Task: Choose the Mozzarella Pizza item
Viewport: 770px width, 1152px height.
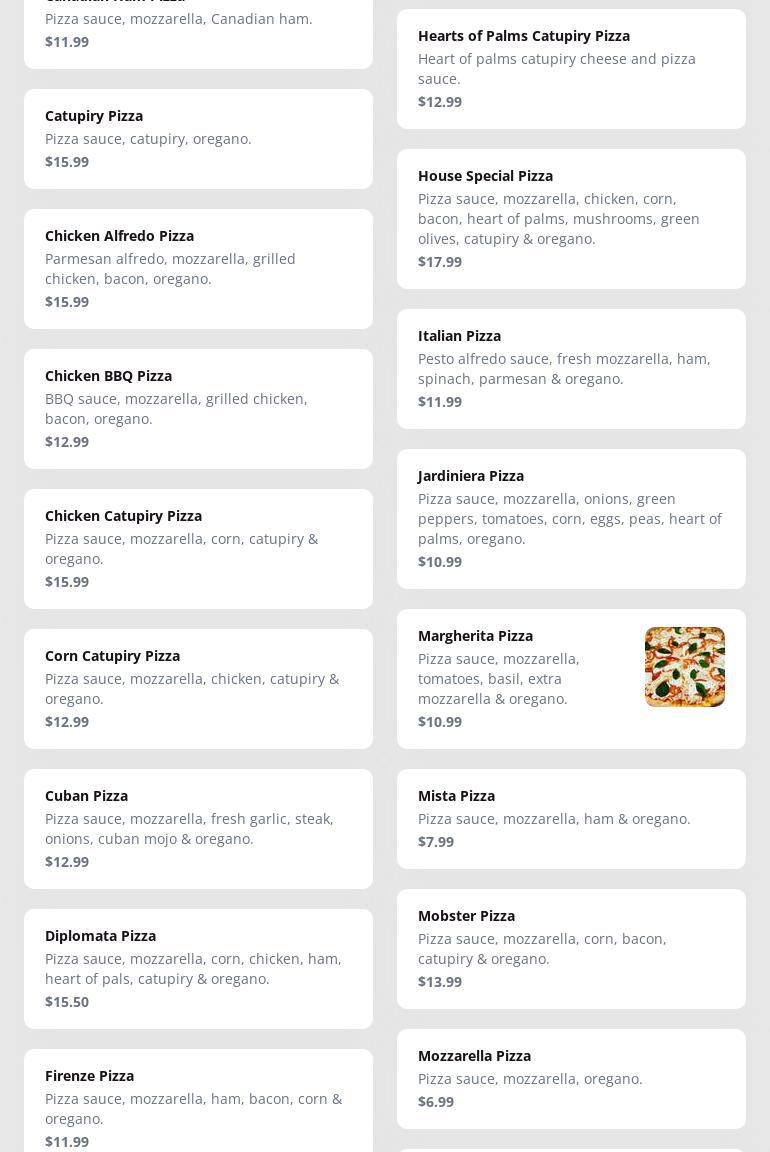Action: coord(571,1079)
